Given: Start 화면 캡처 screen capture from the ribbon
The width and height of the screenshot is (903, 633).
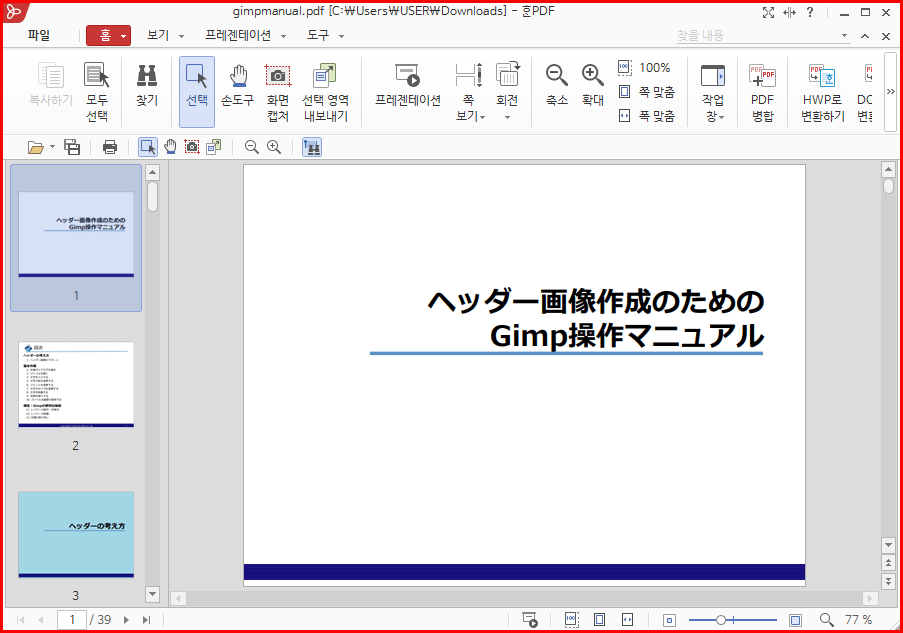Looking at the screenshot, I should (278, 92).
